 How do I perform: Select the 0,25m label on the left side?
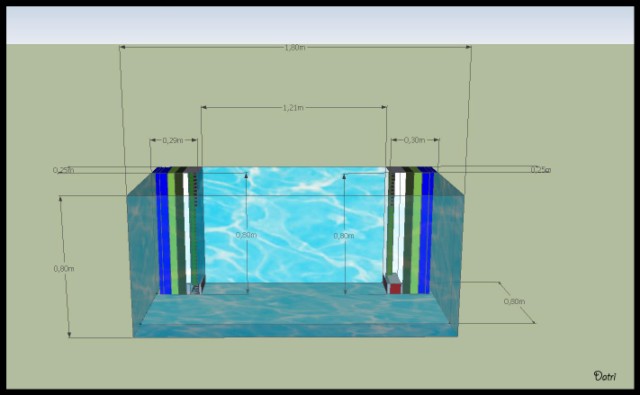click(x=64, y=170)
